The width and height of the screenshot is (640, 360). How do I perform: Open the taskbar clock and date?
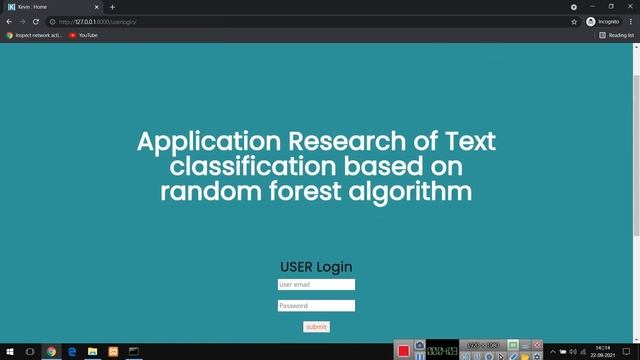click(603, 351)
